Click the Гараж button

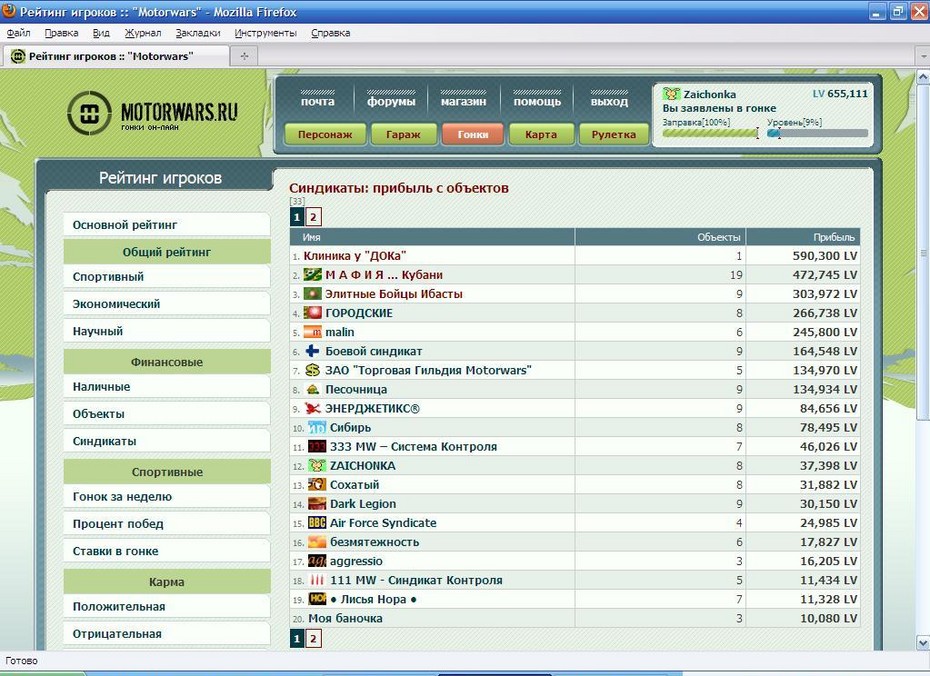[403, 135]
